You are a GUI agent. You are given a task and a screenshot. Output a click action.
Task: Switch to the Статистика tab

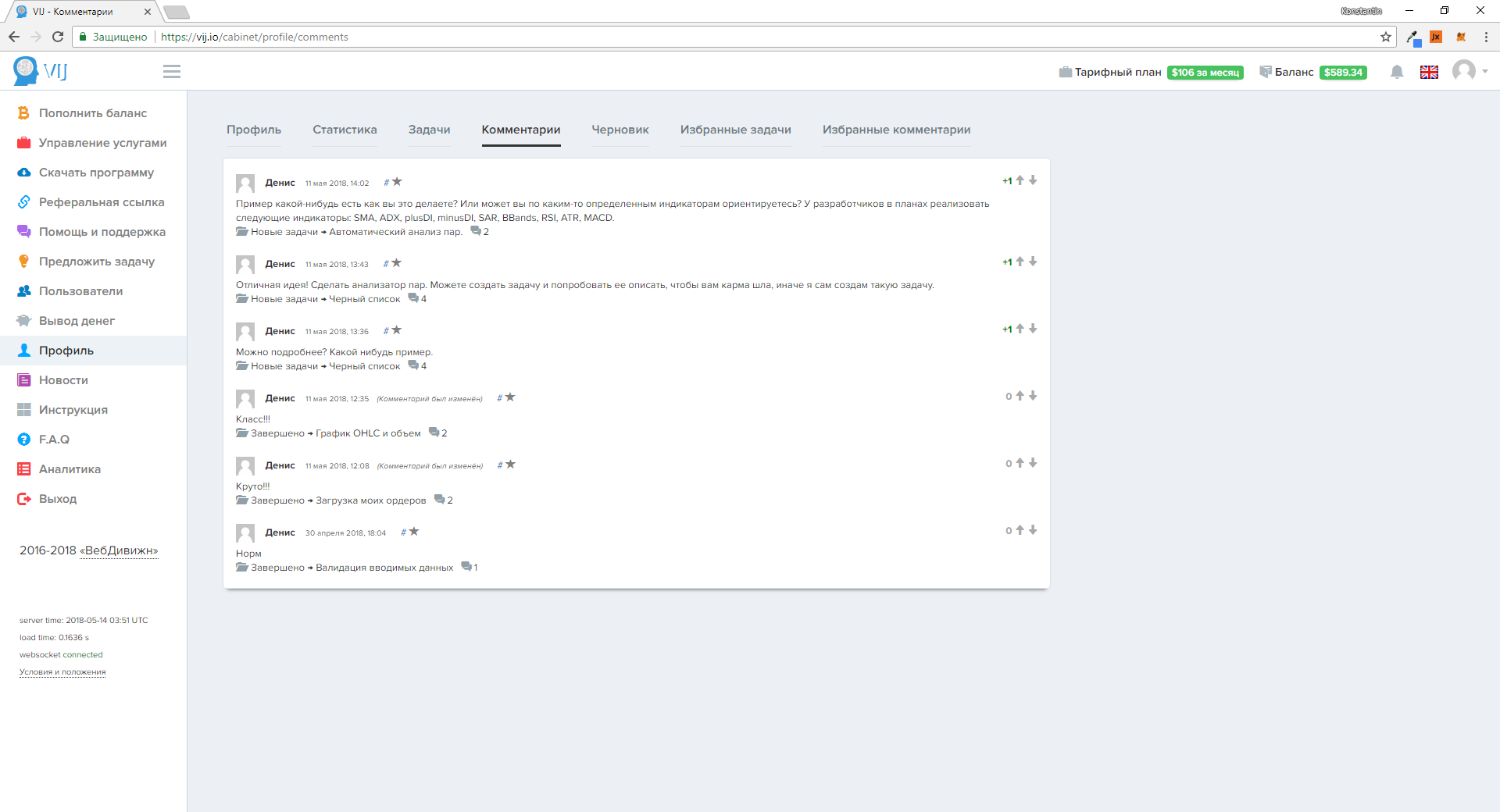point(345,130)
